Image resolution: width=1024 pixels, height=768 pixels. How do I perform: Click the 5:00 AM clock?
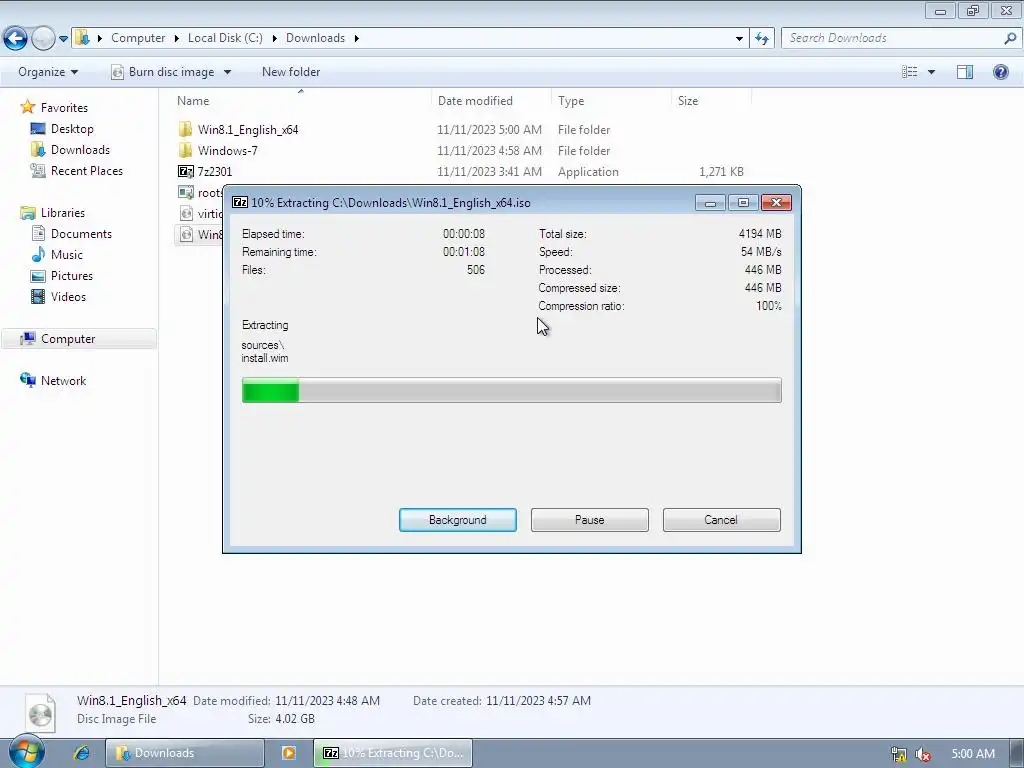pyautogui.click(x=973, y=754)
